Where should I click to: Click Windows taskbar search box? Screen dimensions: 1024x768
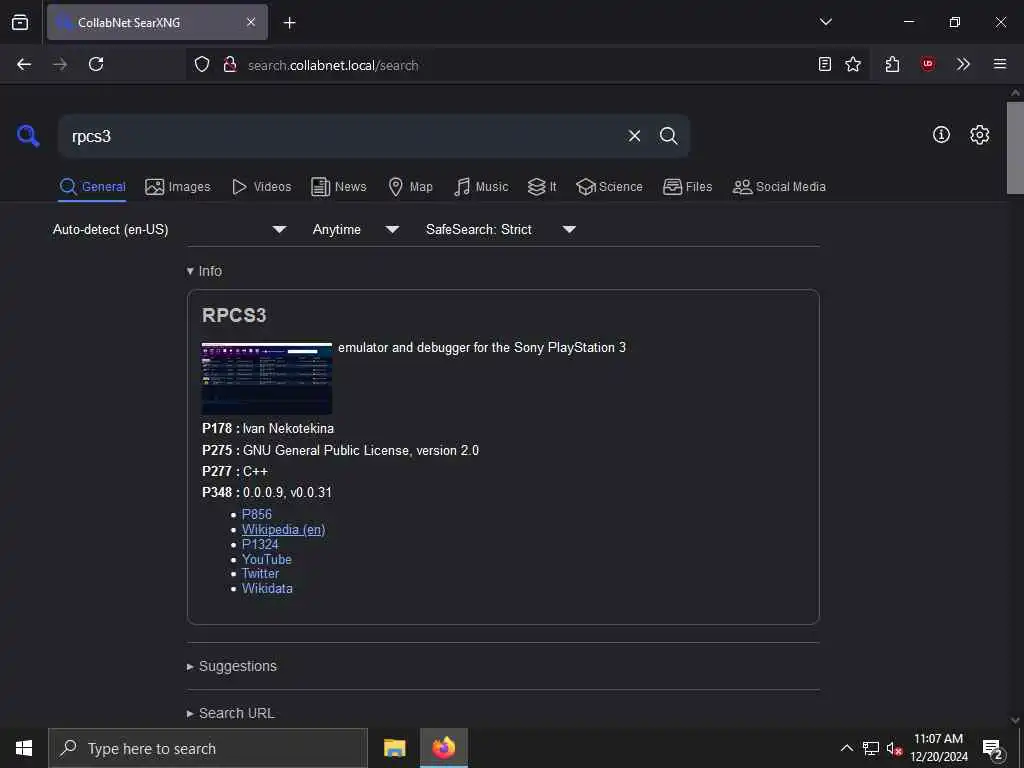[x=208, y=748]
